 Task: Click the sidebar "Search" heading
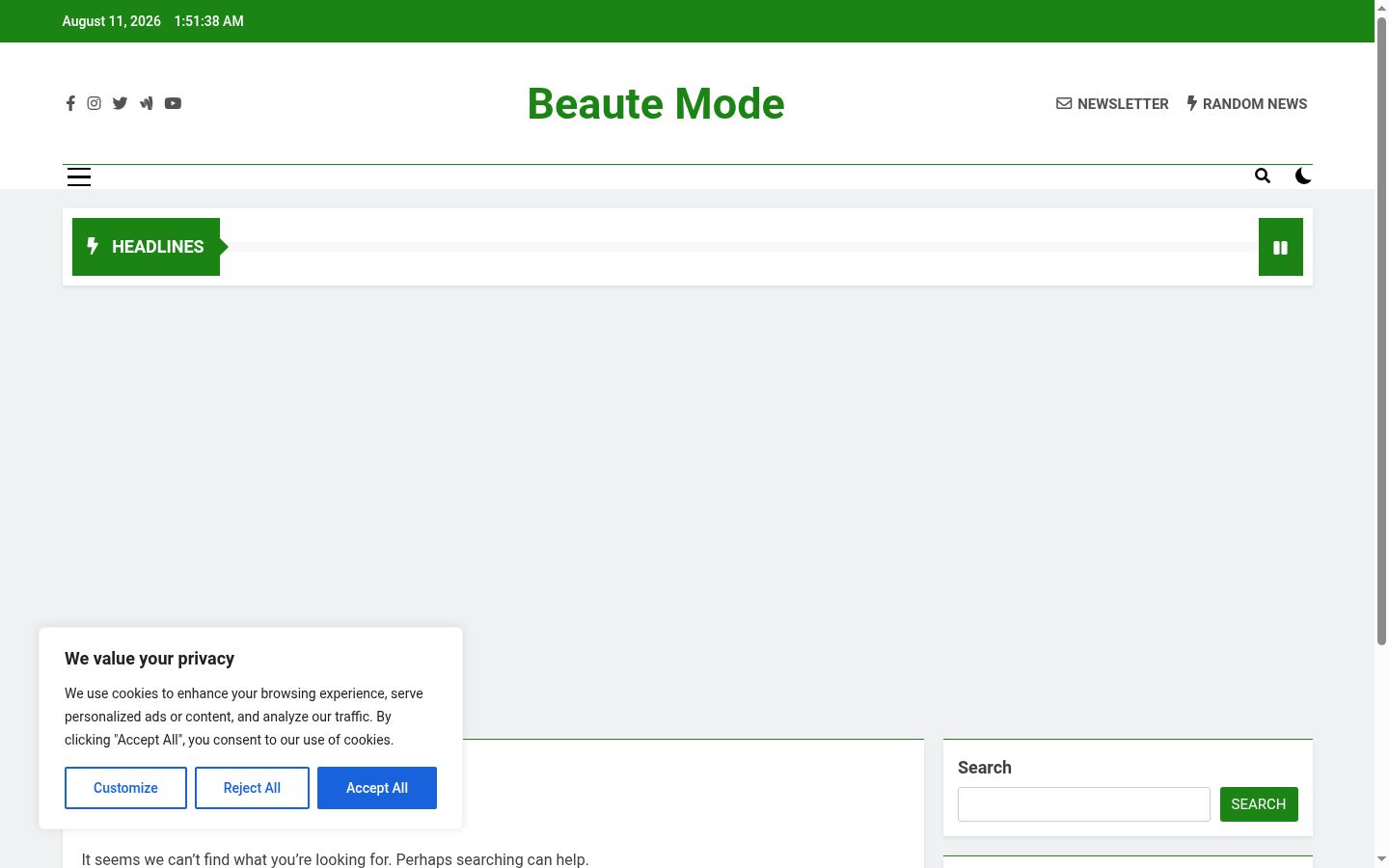click(985, 768)
